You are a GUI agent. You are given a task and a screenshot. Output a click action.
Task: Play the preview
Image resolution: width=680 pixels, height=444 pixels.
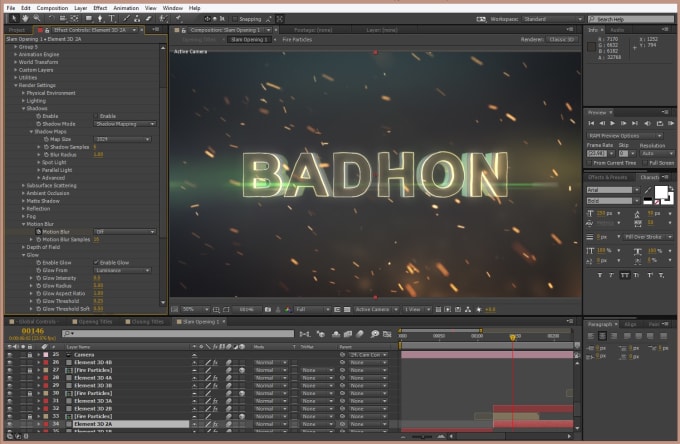click(x=613, y=123)
